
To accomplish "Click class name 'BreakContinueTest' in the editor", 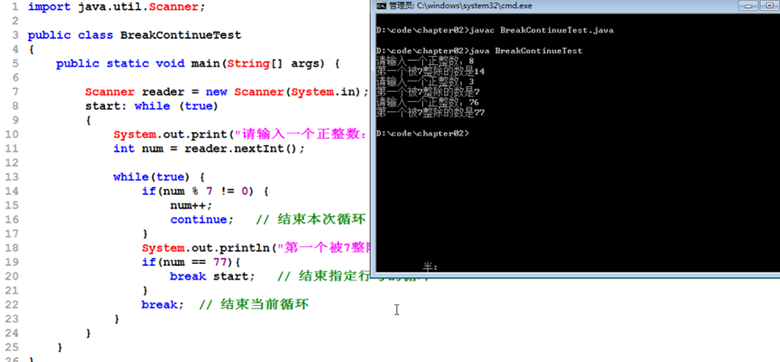I will 181,35.
